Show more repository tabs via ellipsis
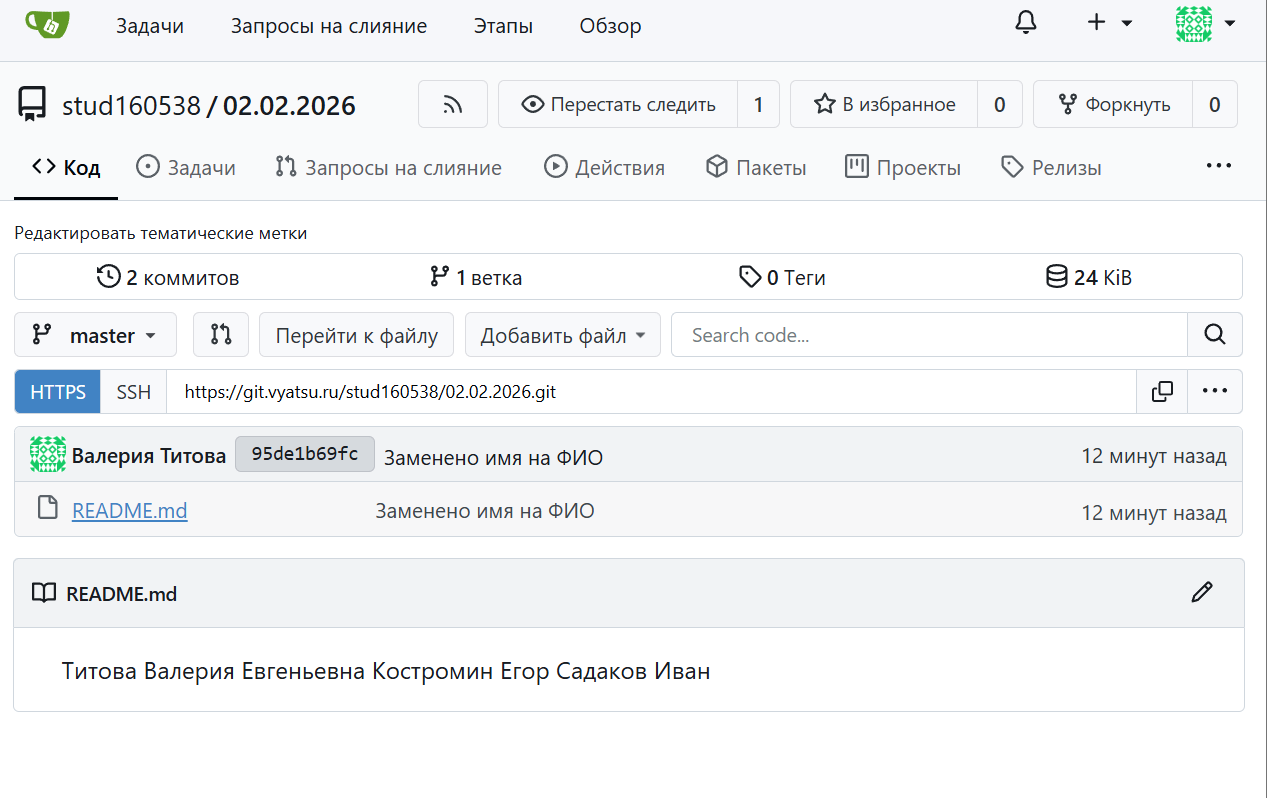The image size is (1267, 798). pos(1217,166)
